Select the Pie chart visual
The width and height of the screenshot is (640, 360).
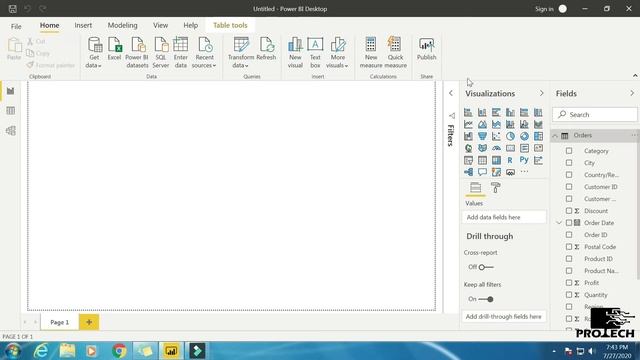[510, 136]
